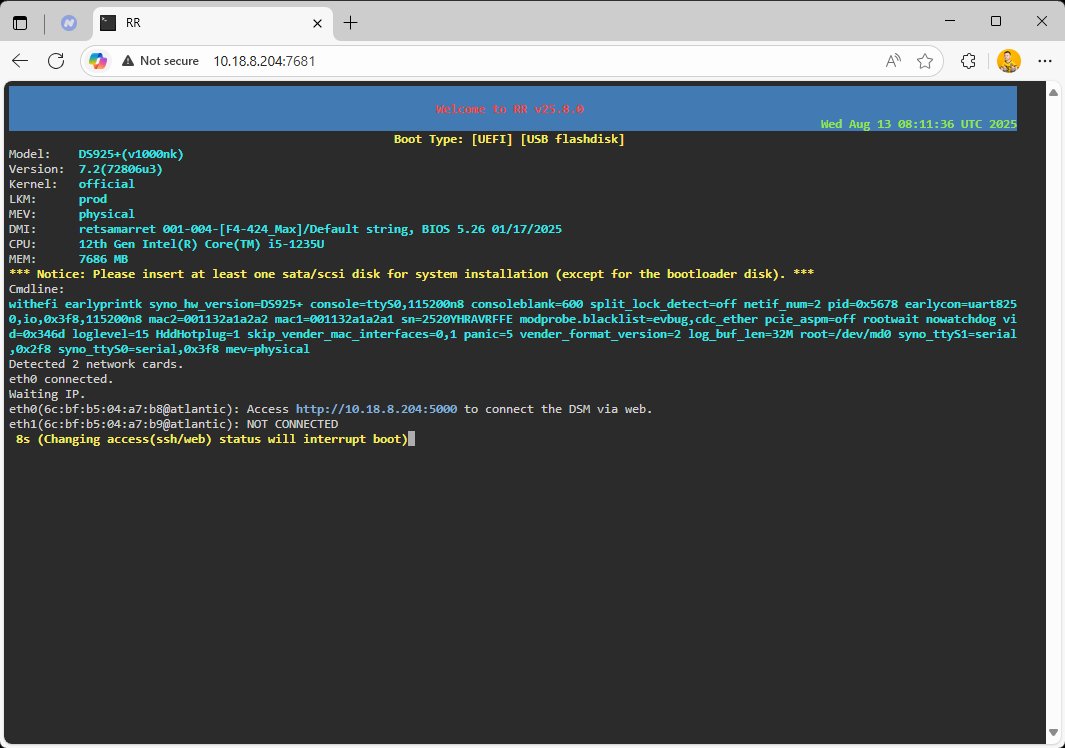The height and width of the screenshot is (748, 1065).
Task: Click the 'eth0 connected.' line
Action: point(61,379)
